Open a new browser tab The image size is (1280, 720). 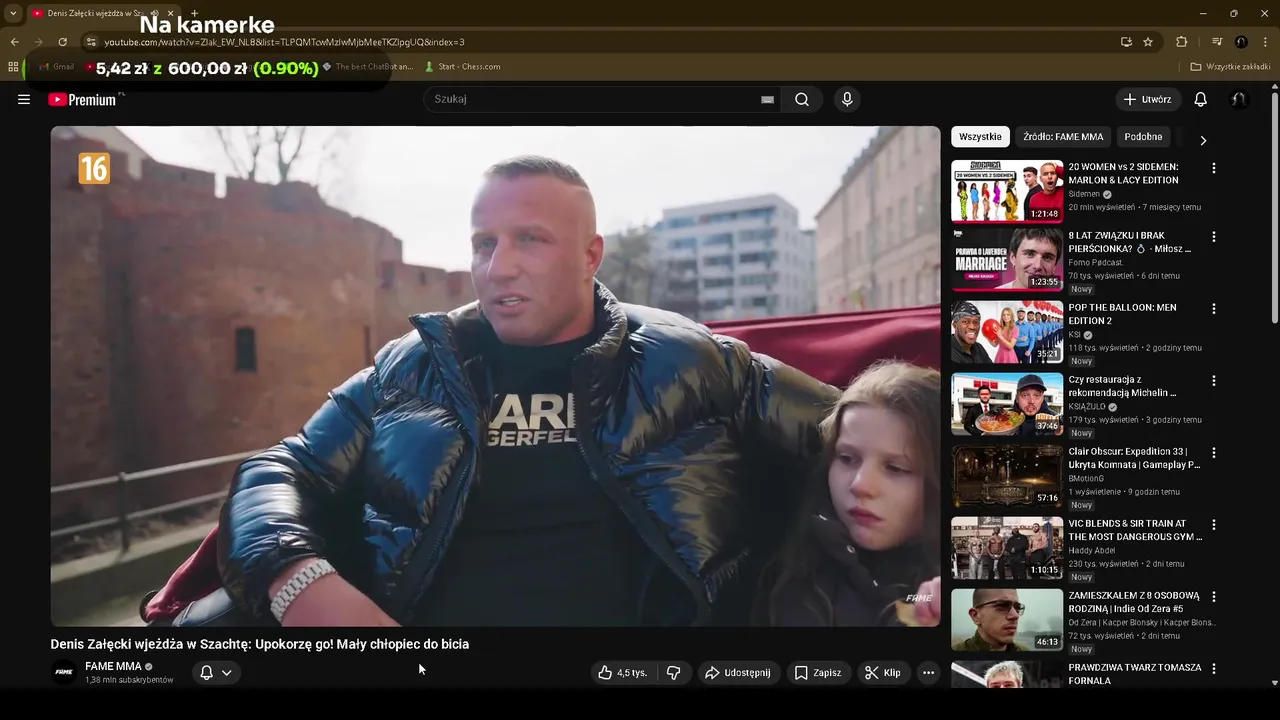(194, 13)
